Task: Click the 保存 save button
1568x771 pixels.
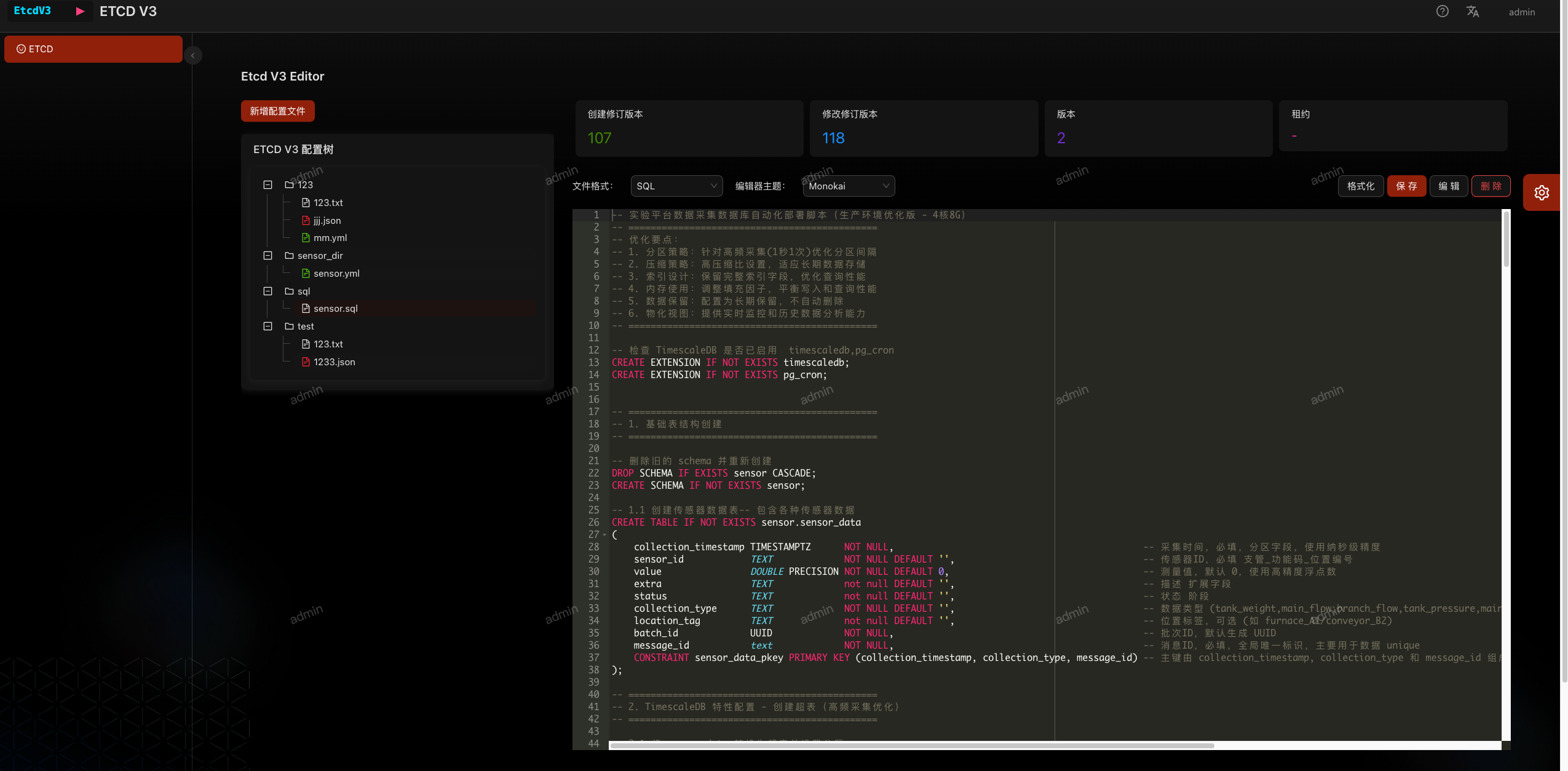Action: [x=1406, y=186]
